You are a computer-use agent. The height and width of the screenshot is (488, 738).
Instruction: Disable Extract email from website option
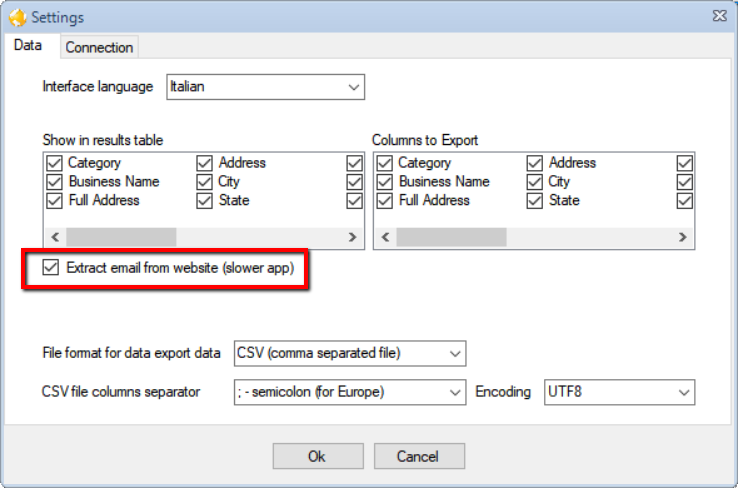pos(51,267)
